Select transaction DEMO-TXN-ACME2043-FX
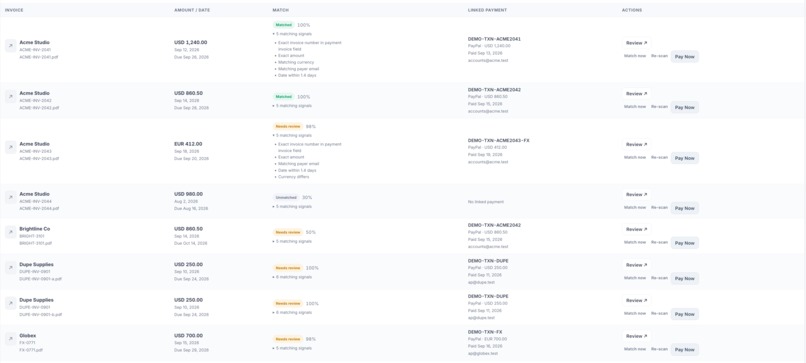 tap(498, 140)
